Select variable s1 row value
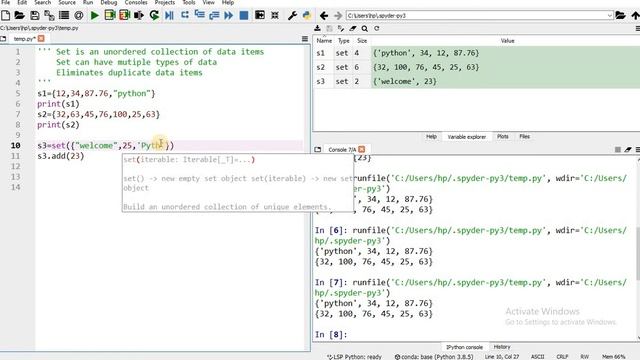 (x=506, y=53)
